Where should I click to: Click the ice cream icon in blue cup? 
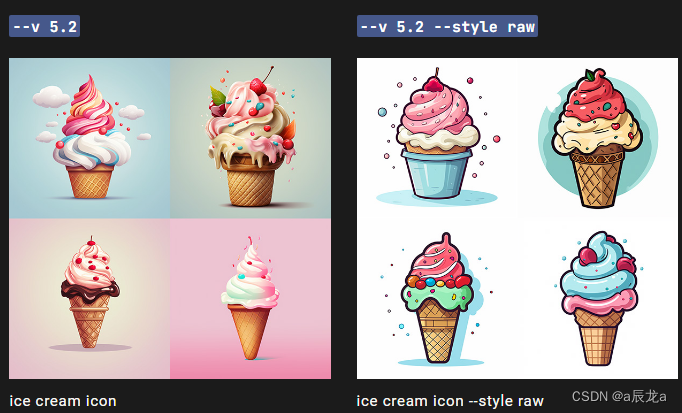tap(437, 138)
